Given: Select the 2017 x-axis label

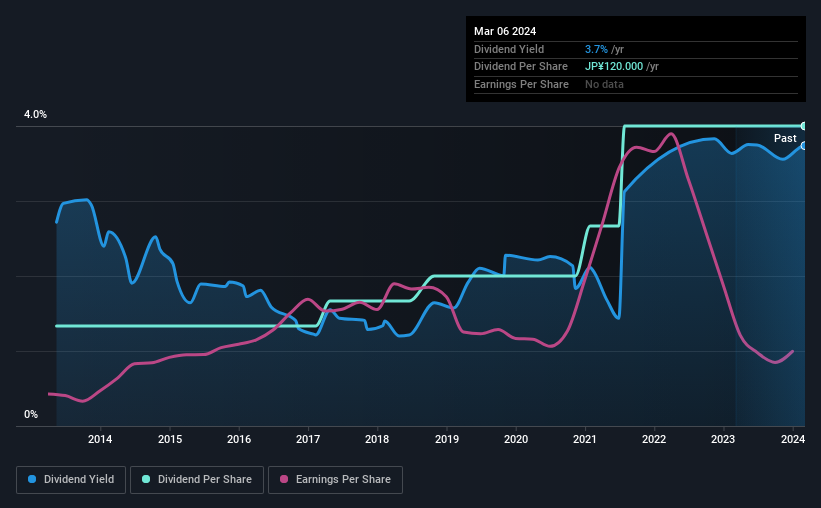Looking at the screenshot, I should click(x=308, y=439).
